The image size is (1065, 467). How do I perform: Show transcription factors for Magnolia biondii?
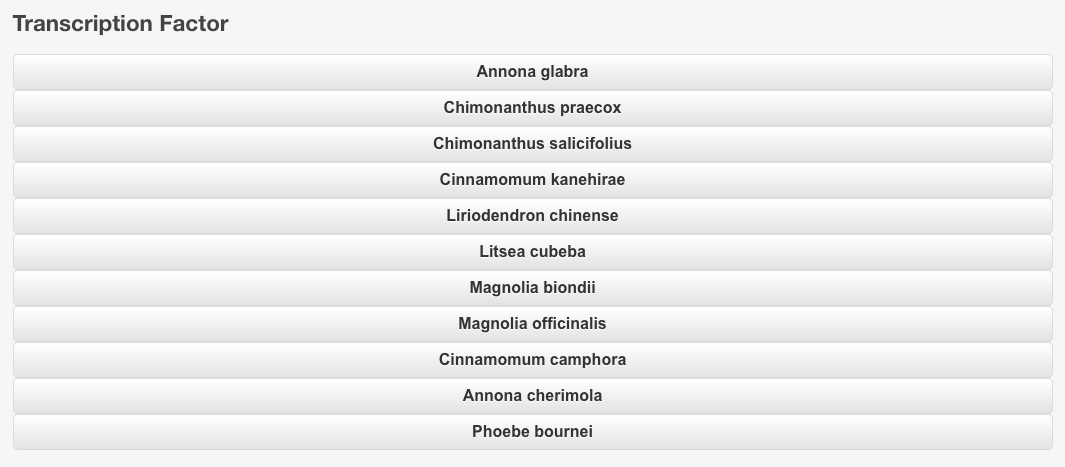click(532, 288)
